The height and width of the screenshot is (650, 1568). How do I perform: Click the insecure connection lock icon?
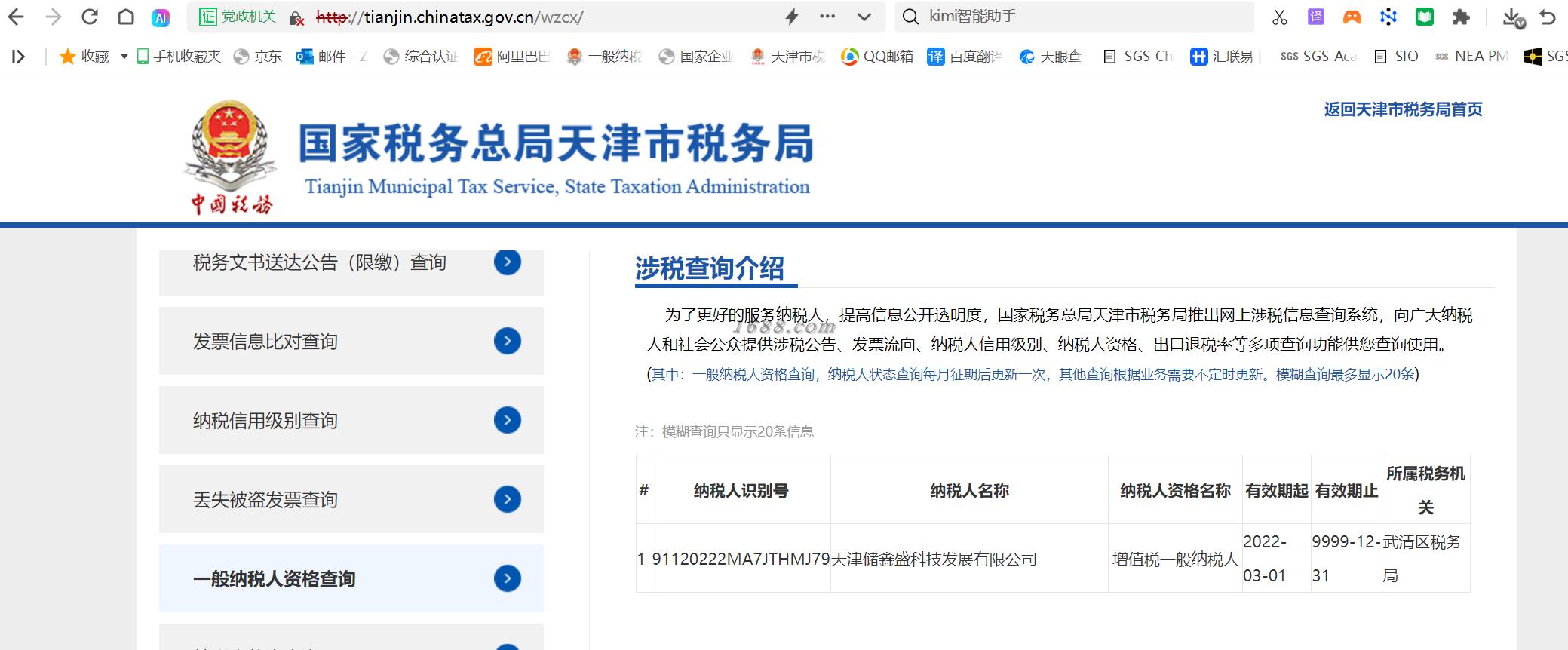pyautogui.click(x=297, y=17)
